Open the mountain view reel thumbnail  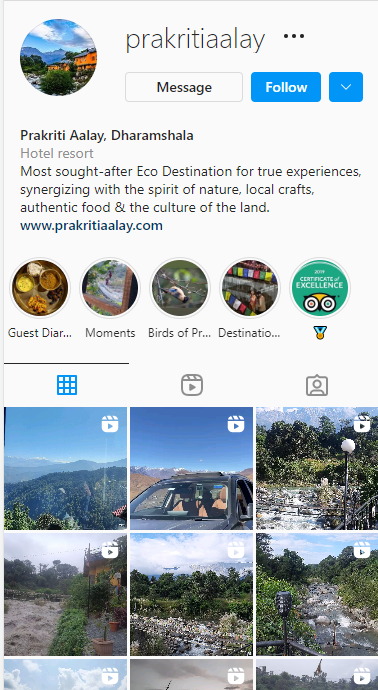pyautogui.click(x=66, y=468)
